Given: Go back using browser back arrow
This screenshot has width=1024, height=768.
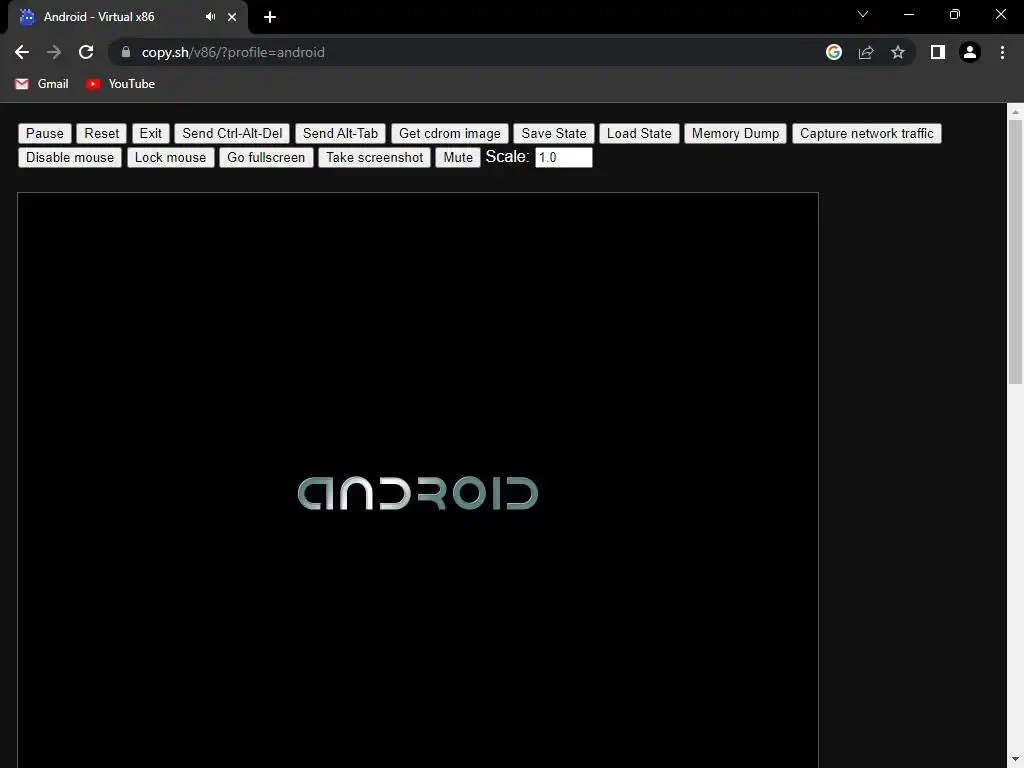Looking at the screenshot, I should (22, 52).
